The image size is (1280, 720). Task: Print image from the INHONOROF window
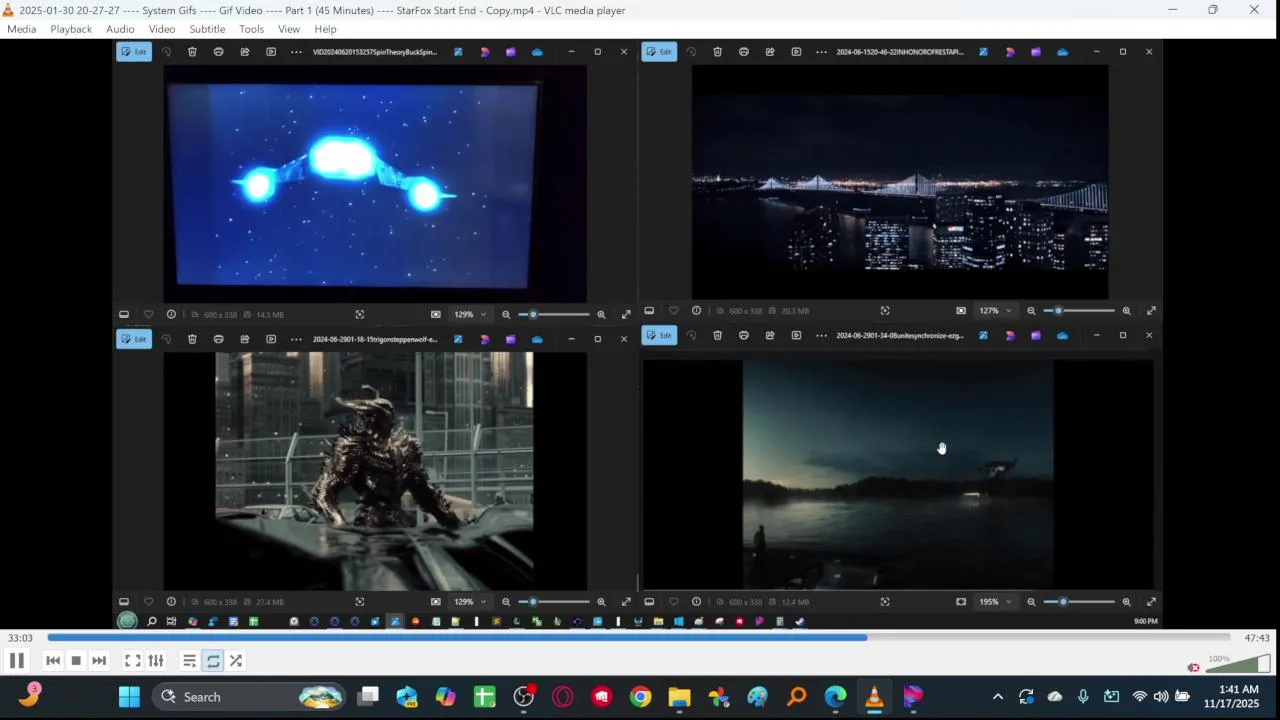click(x=743, y=52)
